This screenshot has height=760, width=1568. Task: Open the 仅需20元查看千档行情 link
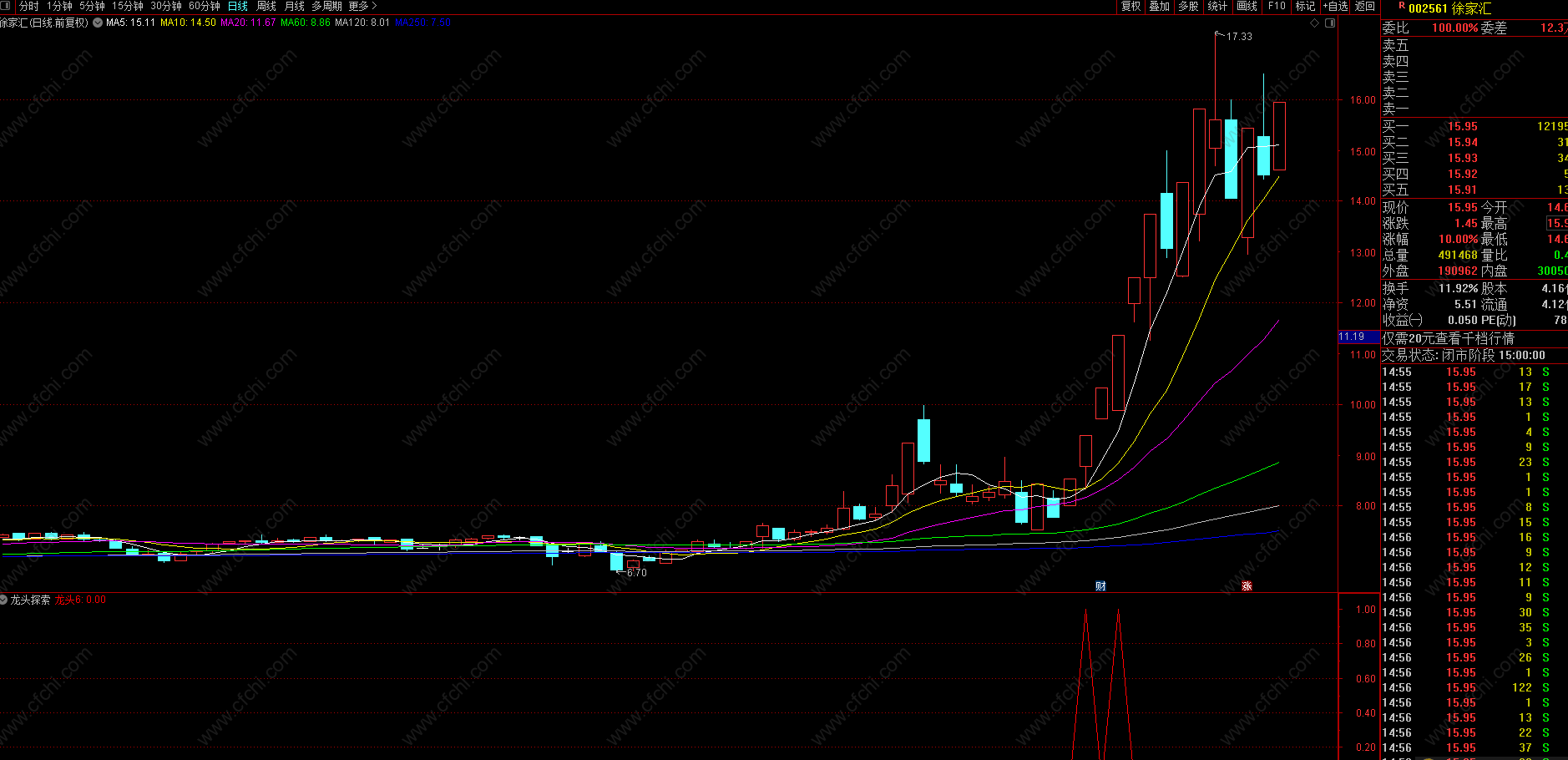1449,338
